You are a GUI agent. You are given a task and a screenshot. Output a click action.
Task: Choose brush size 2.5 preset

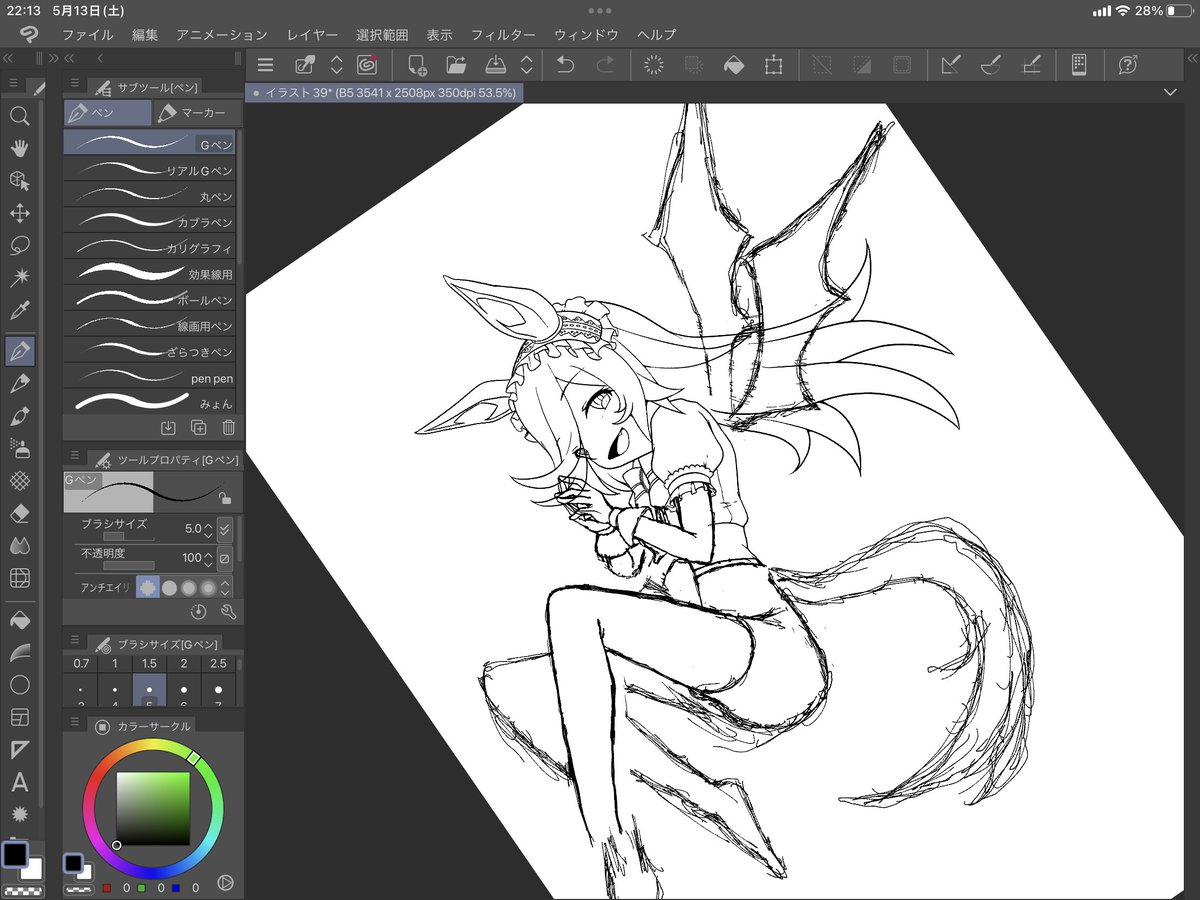(218, 664)
